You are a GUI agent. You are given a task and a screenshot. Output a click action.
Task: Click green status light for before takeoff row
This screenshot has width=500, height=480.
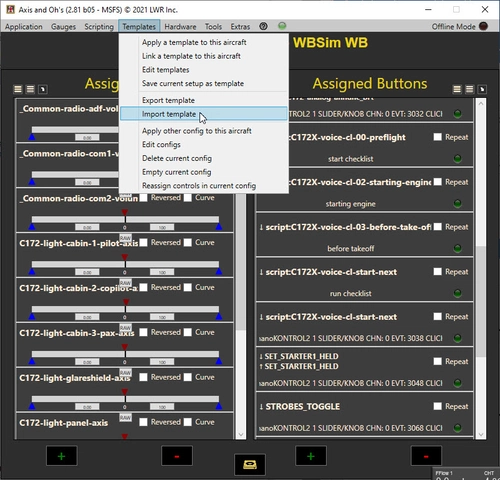tap(458, 248)
